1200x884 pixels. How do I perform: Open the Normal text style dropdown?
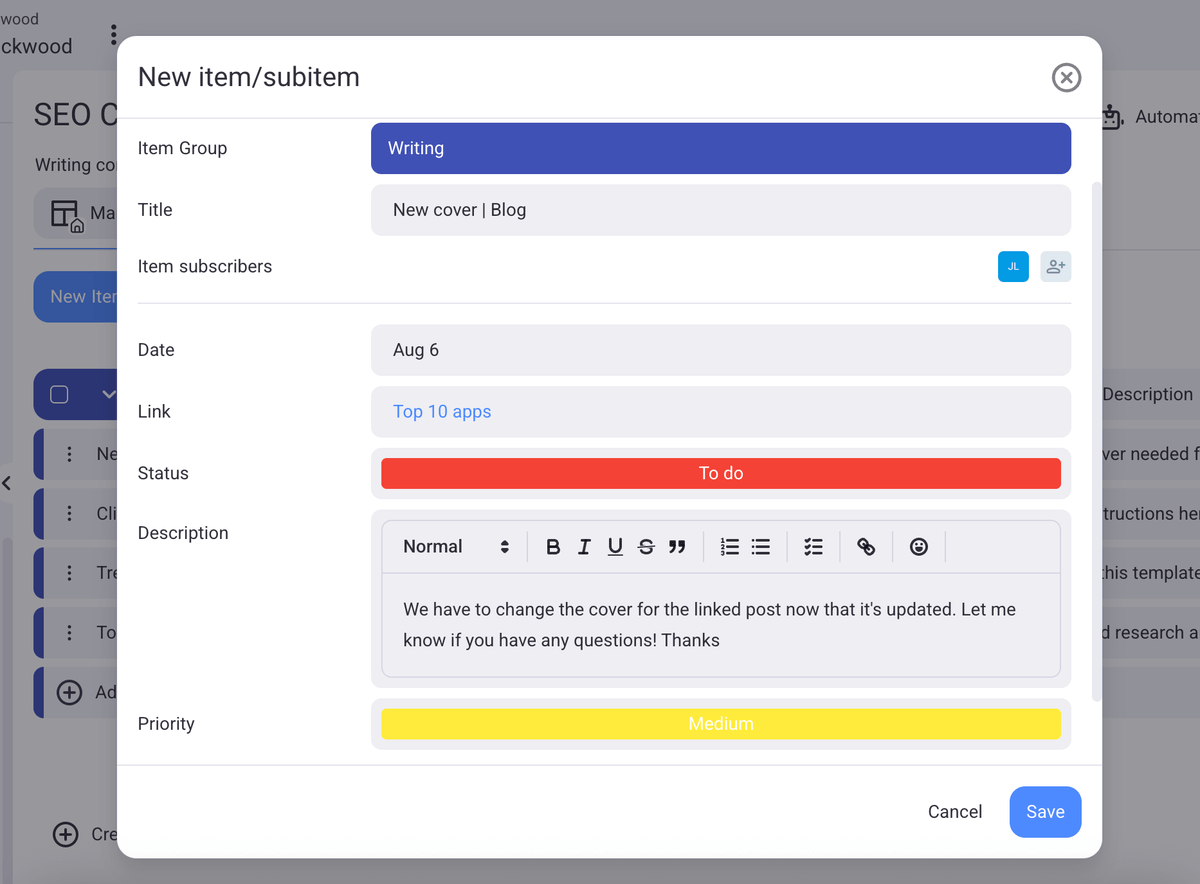click(x=453, y=546)
